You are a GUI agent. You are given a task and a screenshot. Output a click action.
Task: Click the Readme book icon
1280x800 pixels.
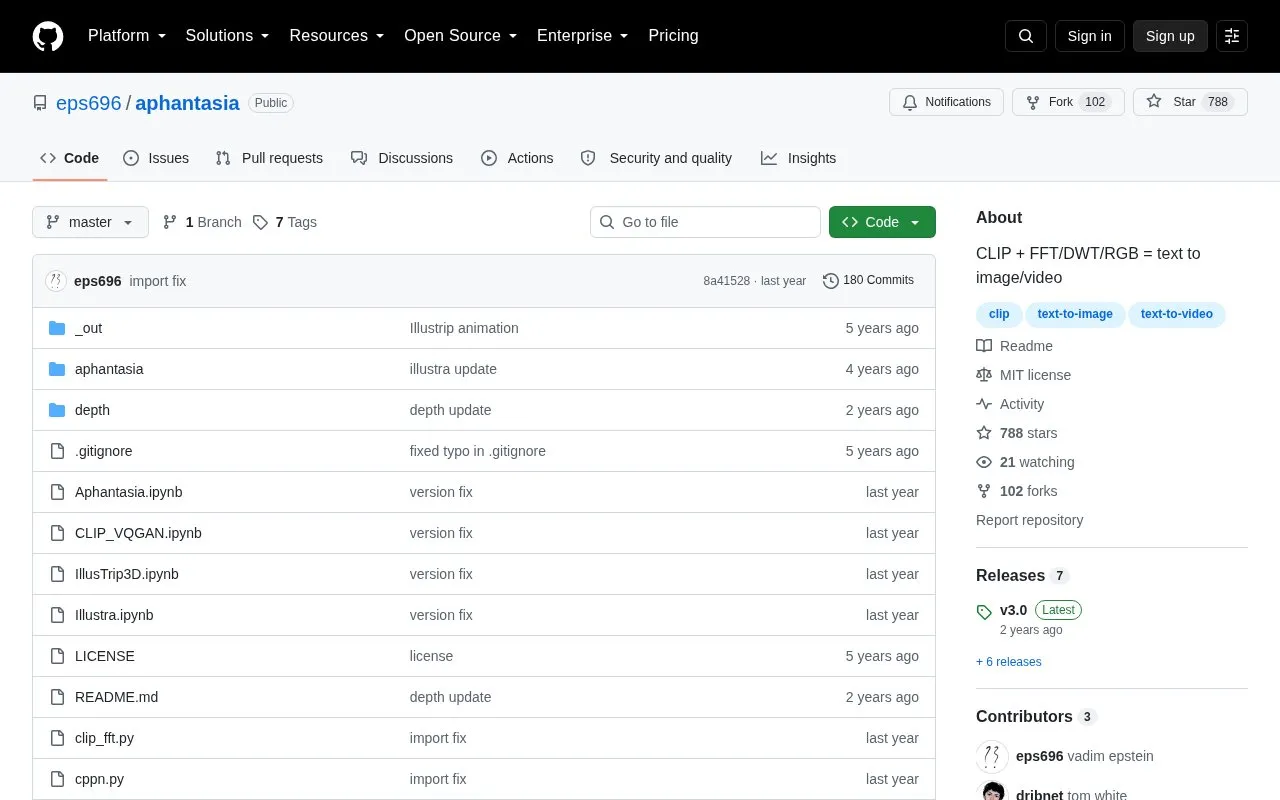click(984, 346)
